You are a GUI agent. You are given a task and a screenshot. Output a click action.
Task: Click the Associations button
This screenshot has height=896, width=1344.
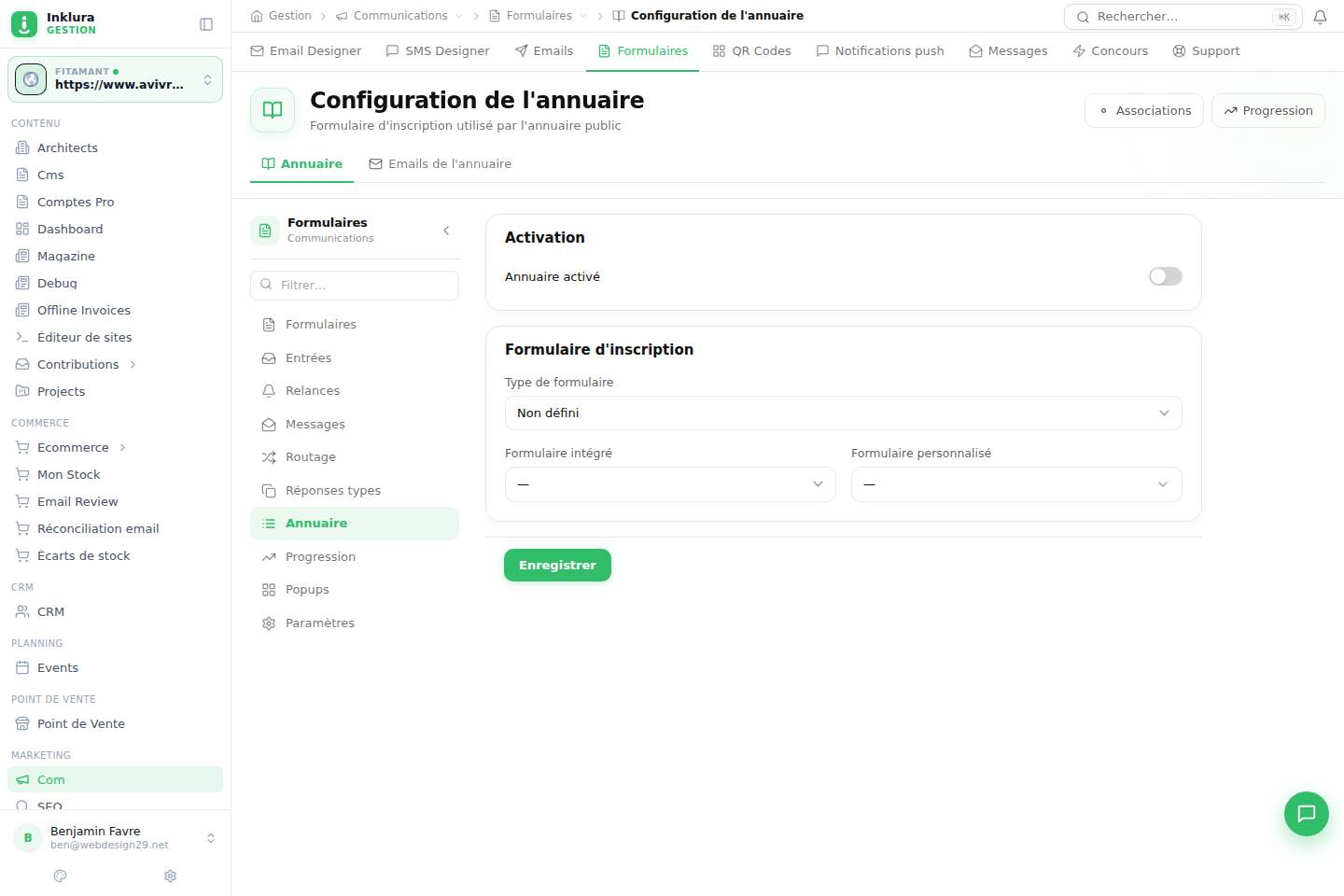point(1144,111)
